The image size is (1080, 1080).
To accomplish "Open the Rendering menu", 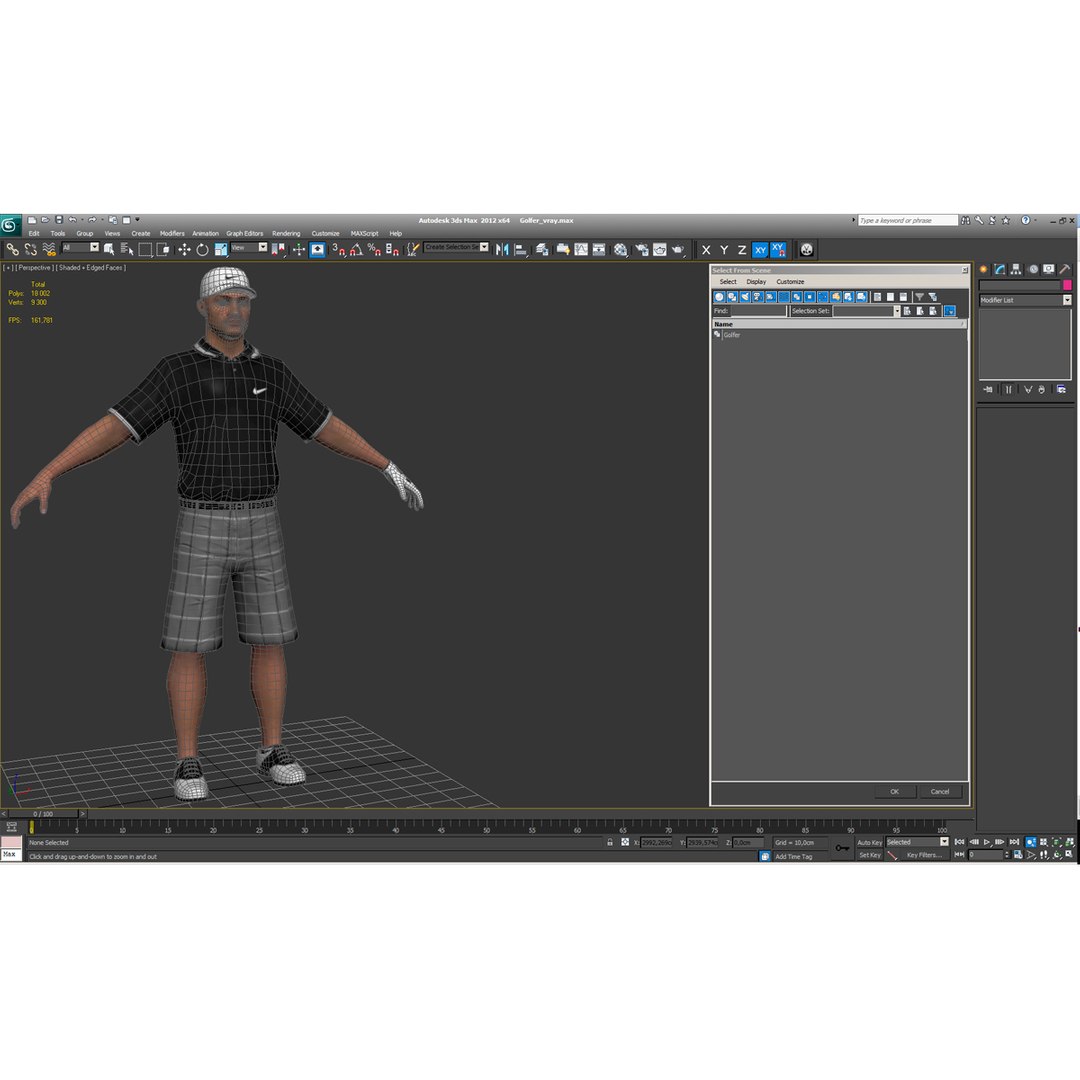I will pos(286,233).
